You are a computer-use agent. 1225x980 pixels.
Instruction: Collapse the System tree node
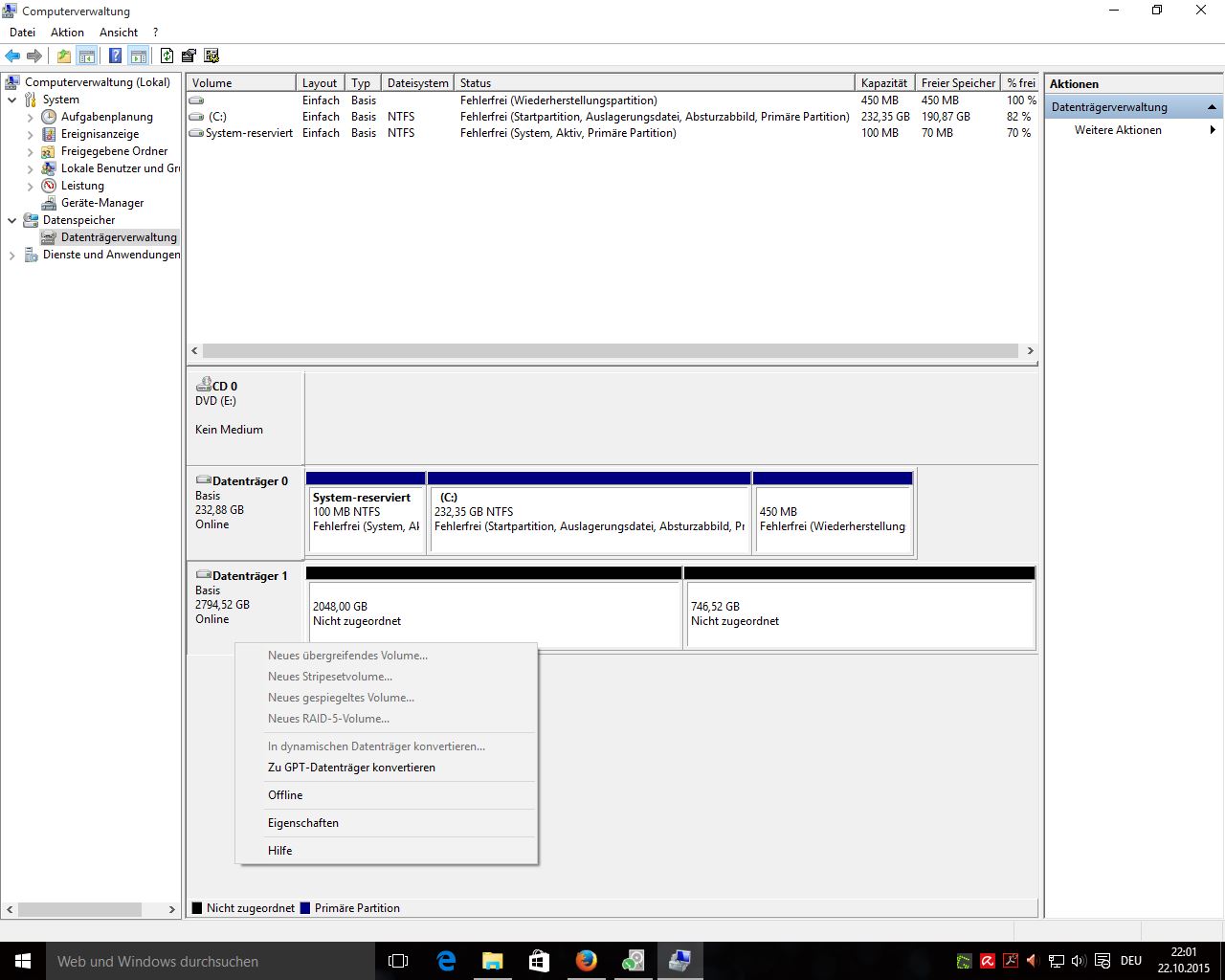[12, 100]
